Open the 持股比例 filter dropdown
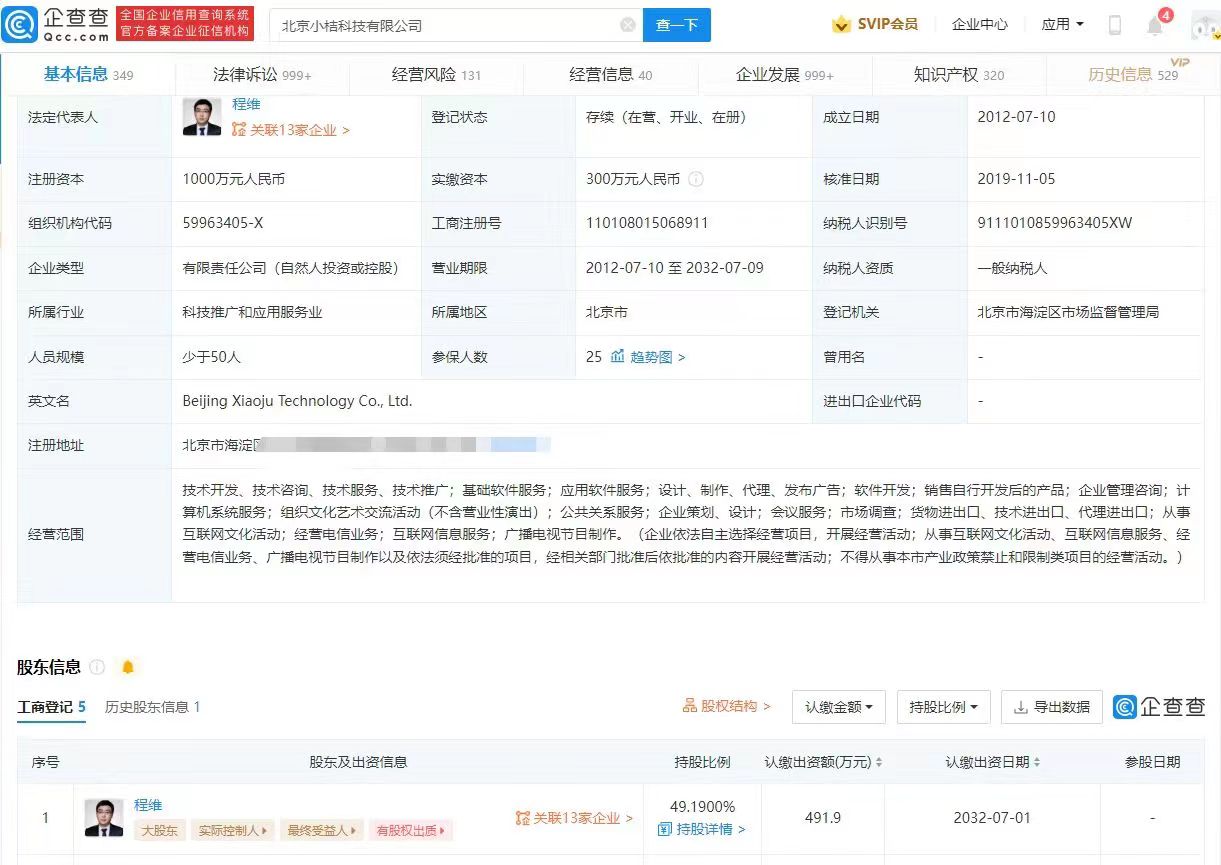 pos(943,707)
